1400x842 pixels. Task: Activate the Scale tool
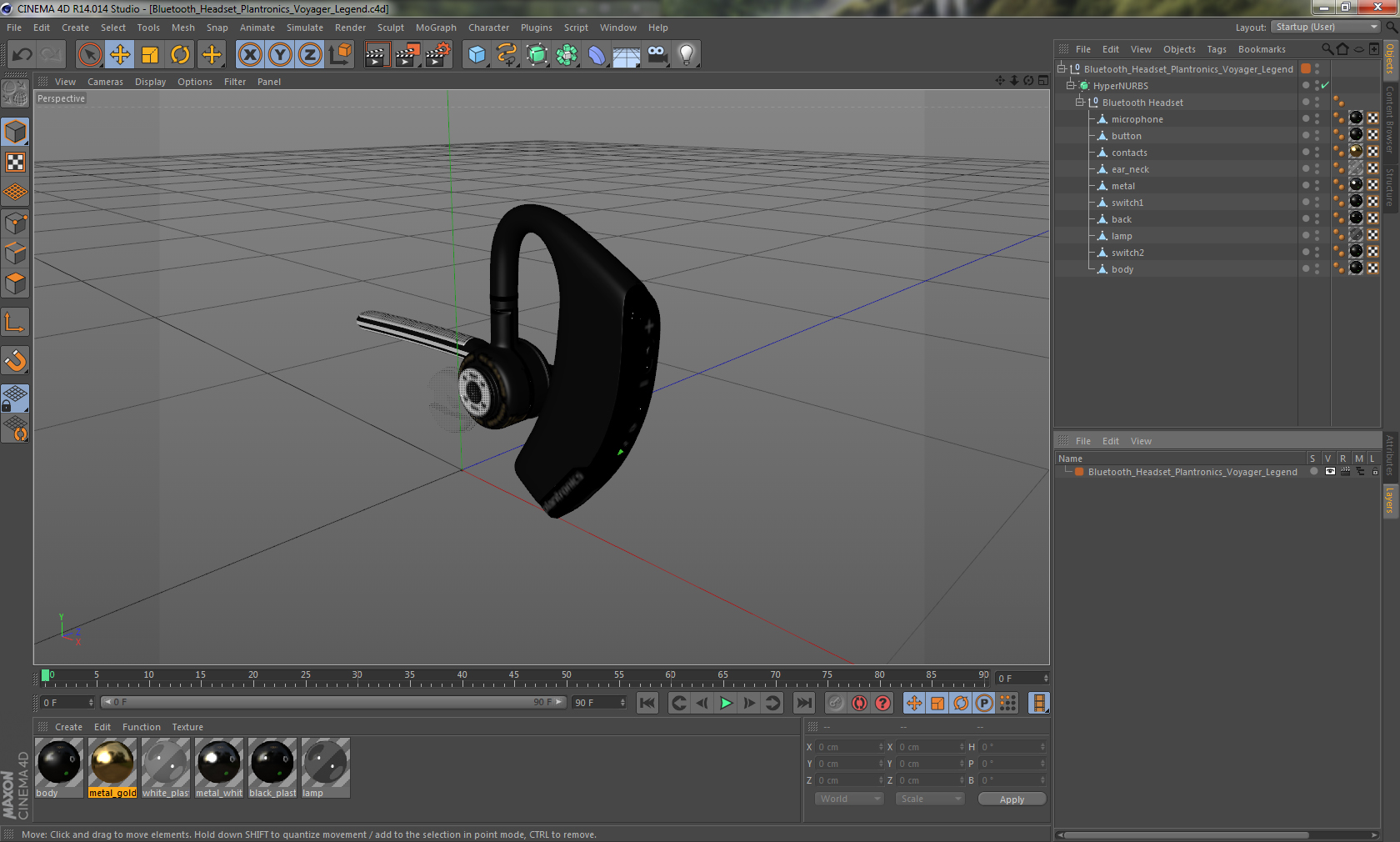pos(150,55)
